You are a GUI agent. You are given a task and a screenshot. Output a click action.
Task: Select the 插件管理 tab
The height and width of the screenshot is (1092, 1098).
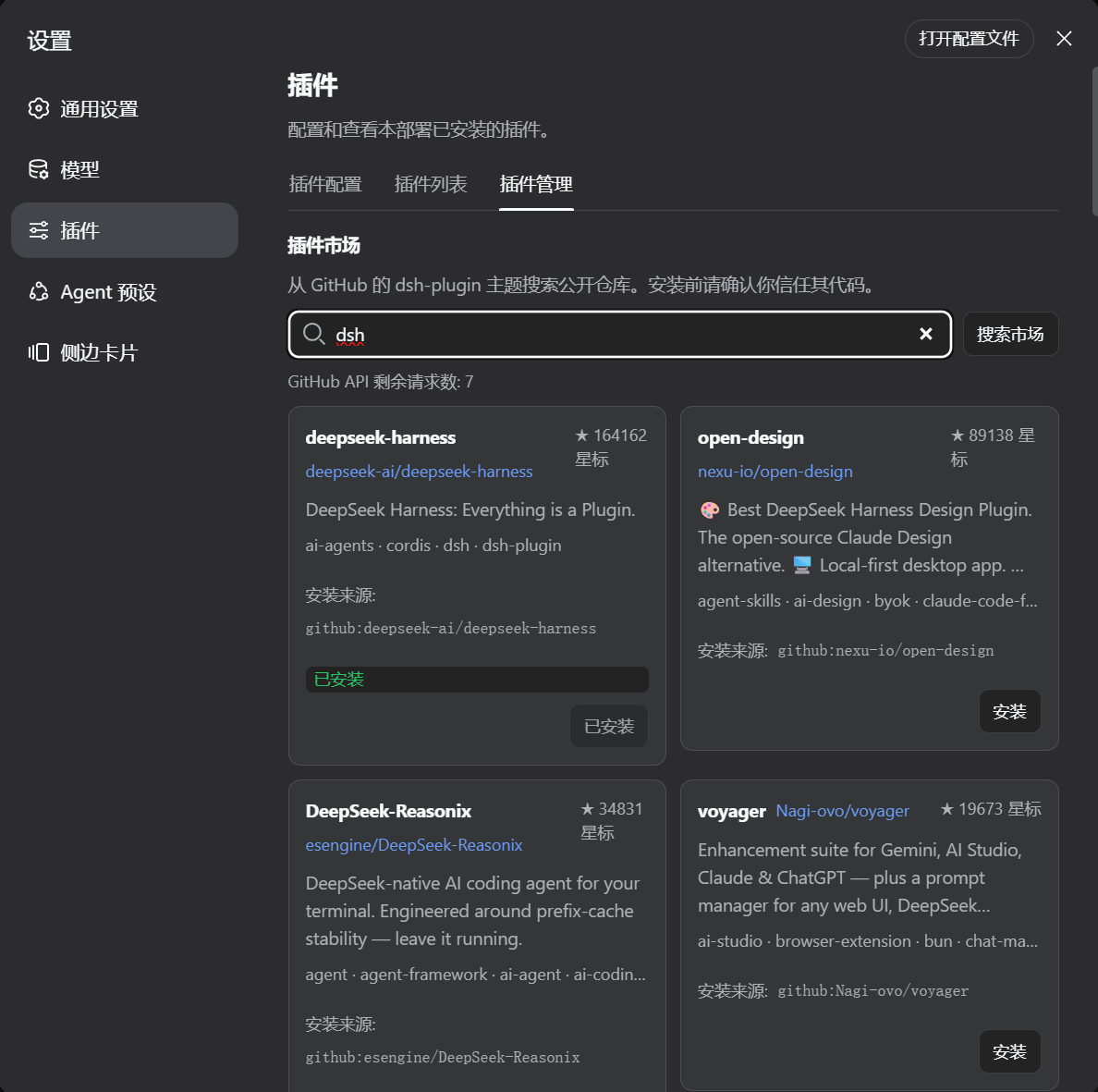click(x=536, y=184)
